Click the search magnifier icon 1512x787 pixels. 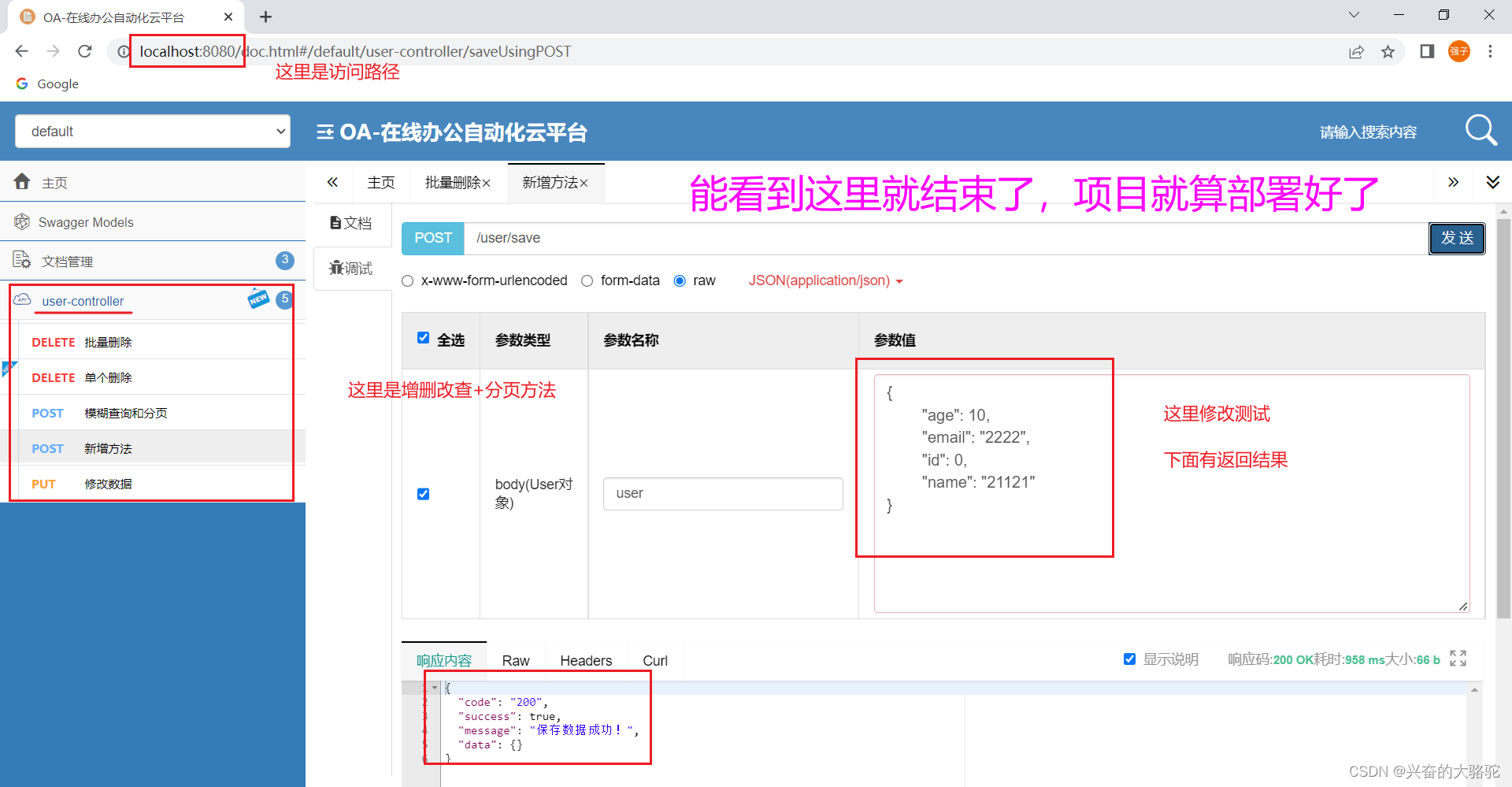tap(1480, 131)
